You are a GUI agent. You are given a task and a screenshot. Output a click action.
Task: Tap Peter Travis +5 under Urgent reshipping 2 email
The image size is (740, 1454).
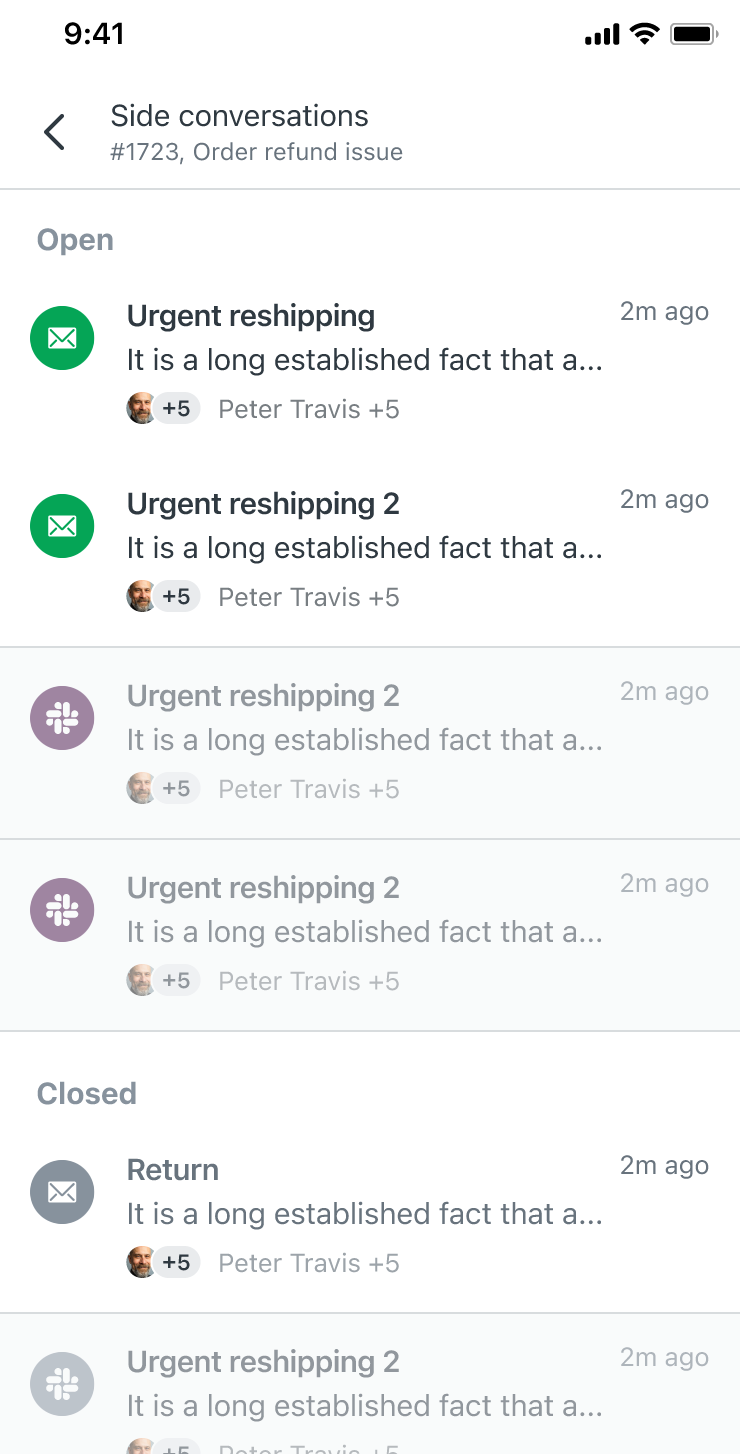[309, 597]
